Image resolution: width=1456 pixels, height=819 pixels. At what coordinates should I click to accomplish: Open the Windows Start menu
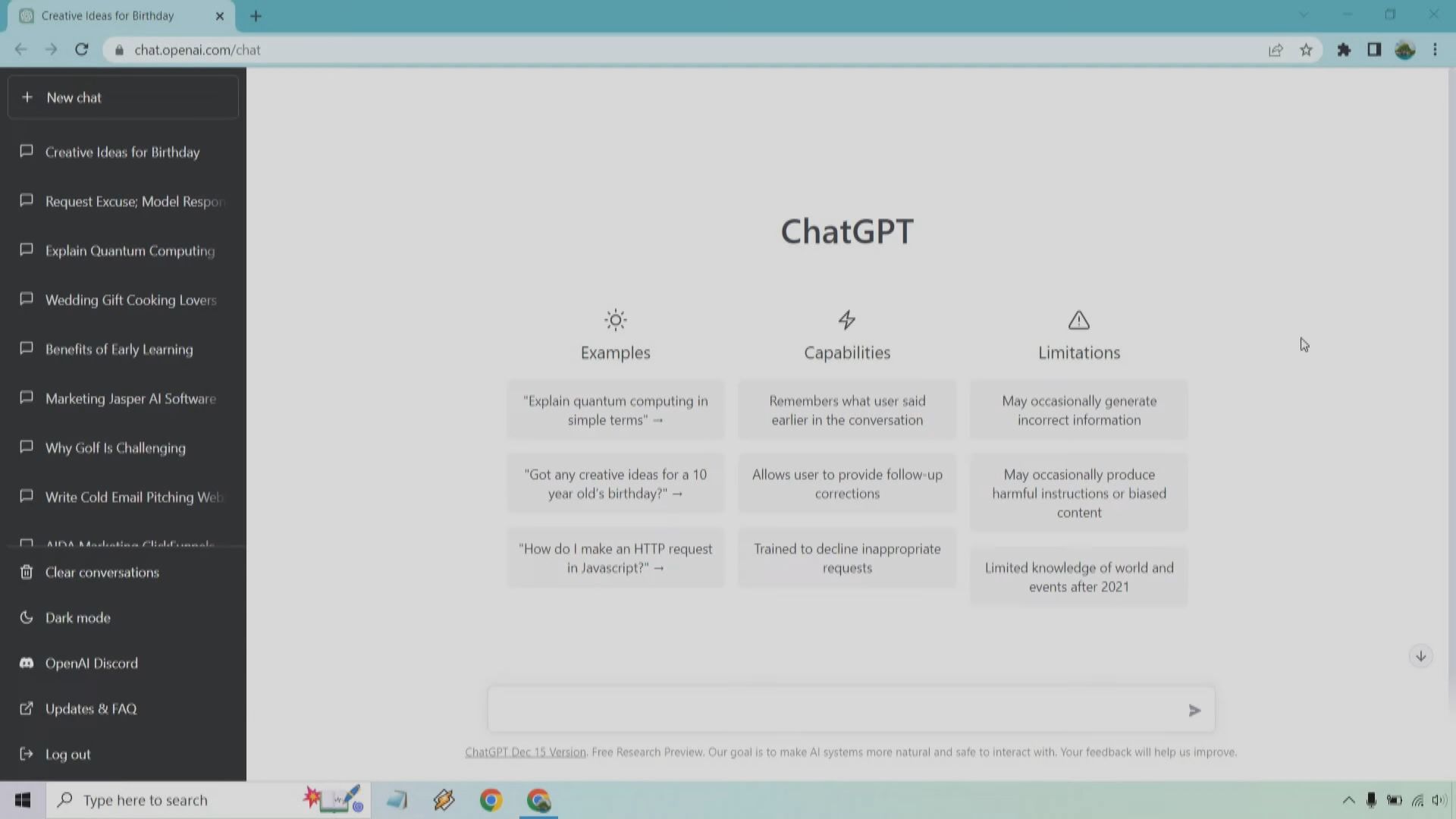[x=23, y=800]
